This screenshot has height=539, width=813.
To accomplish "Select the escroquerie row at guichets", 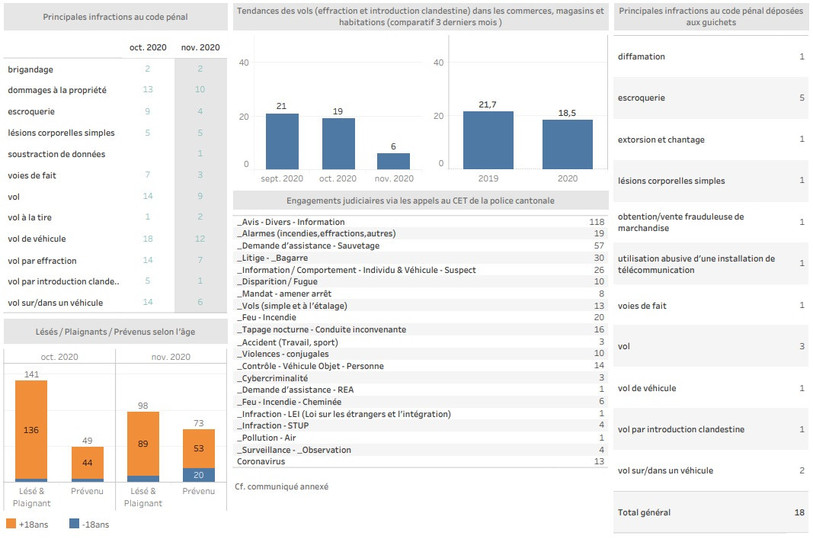I will [710, 97].
